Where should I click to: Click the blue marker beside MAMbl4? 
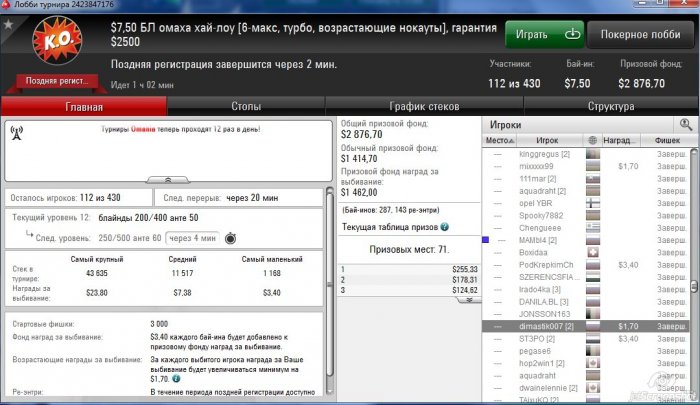tap(486, 240)
